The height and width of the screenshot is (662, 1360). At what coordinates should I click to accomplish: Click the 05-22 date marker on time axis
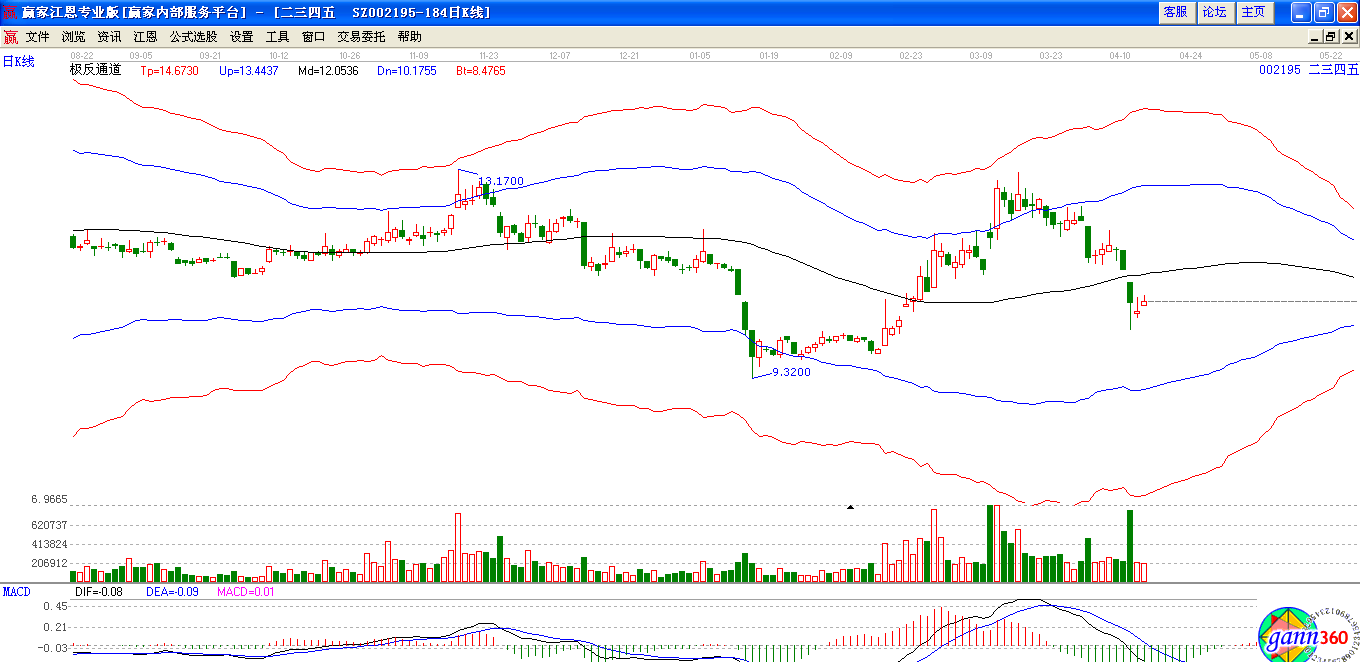[x=1330, y=56]
